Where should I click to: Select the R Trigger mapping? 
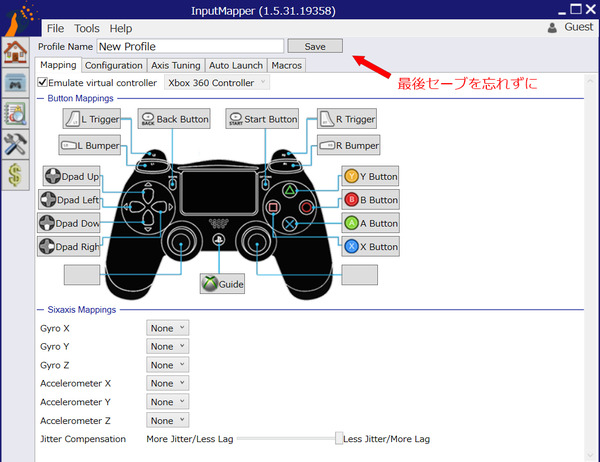coord(347,119)
